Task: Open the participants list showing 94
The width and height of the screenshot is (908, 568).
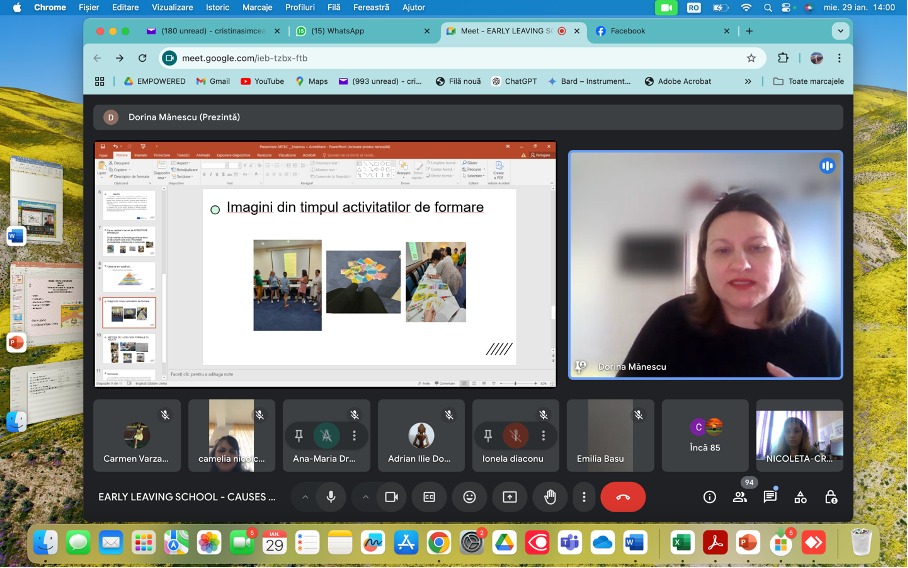Action: [740, 497]
